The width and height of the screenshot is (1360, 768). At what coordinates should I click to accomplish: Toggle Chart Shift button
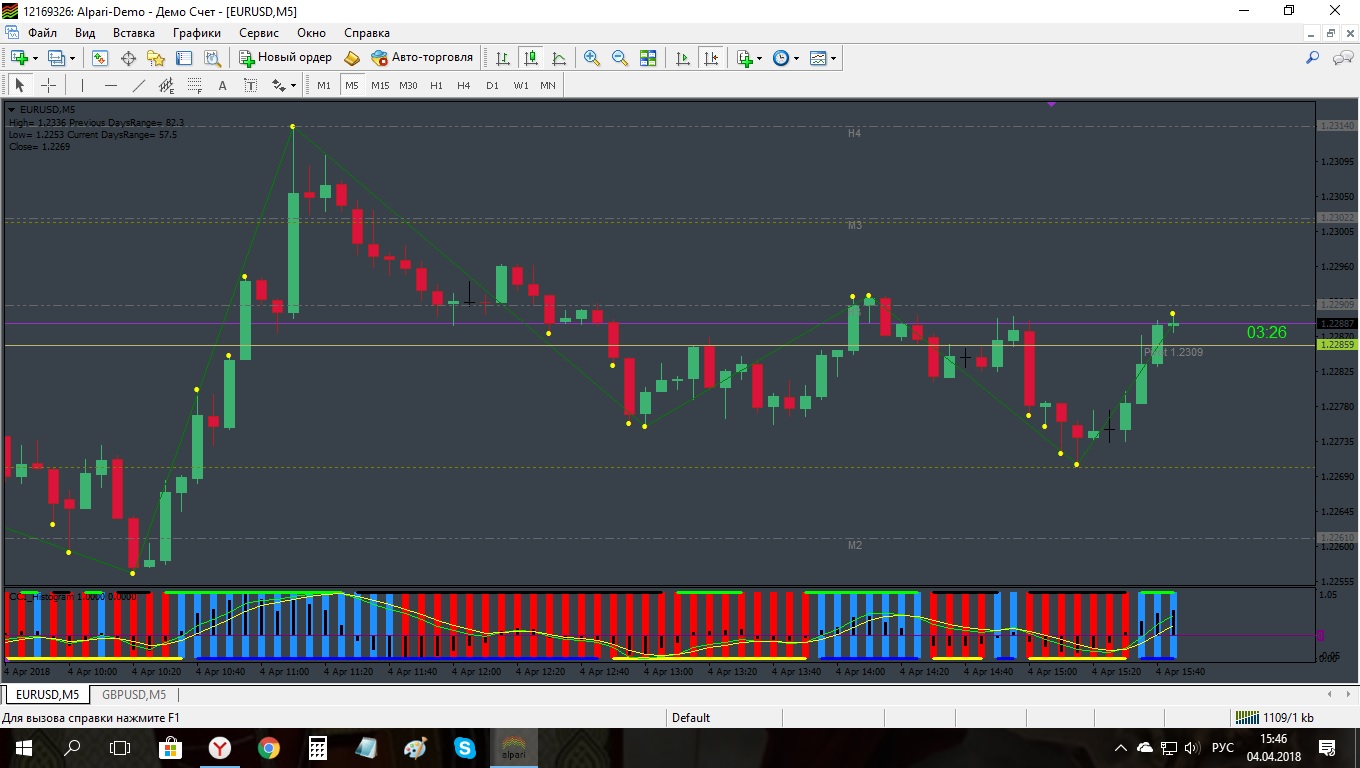(x=711, y=58)
